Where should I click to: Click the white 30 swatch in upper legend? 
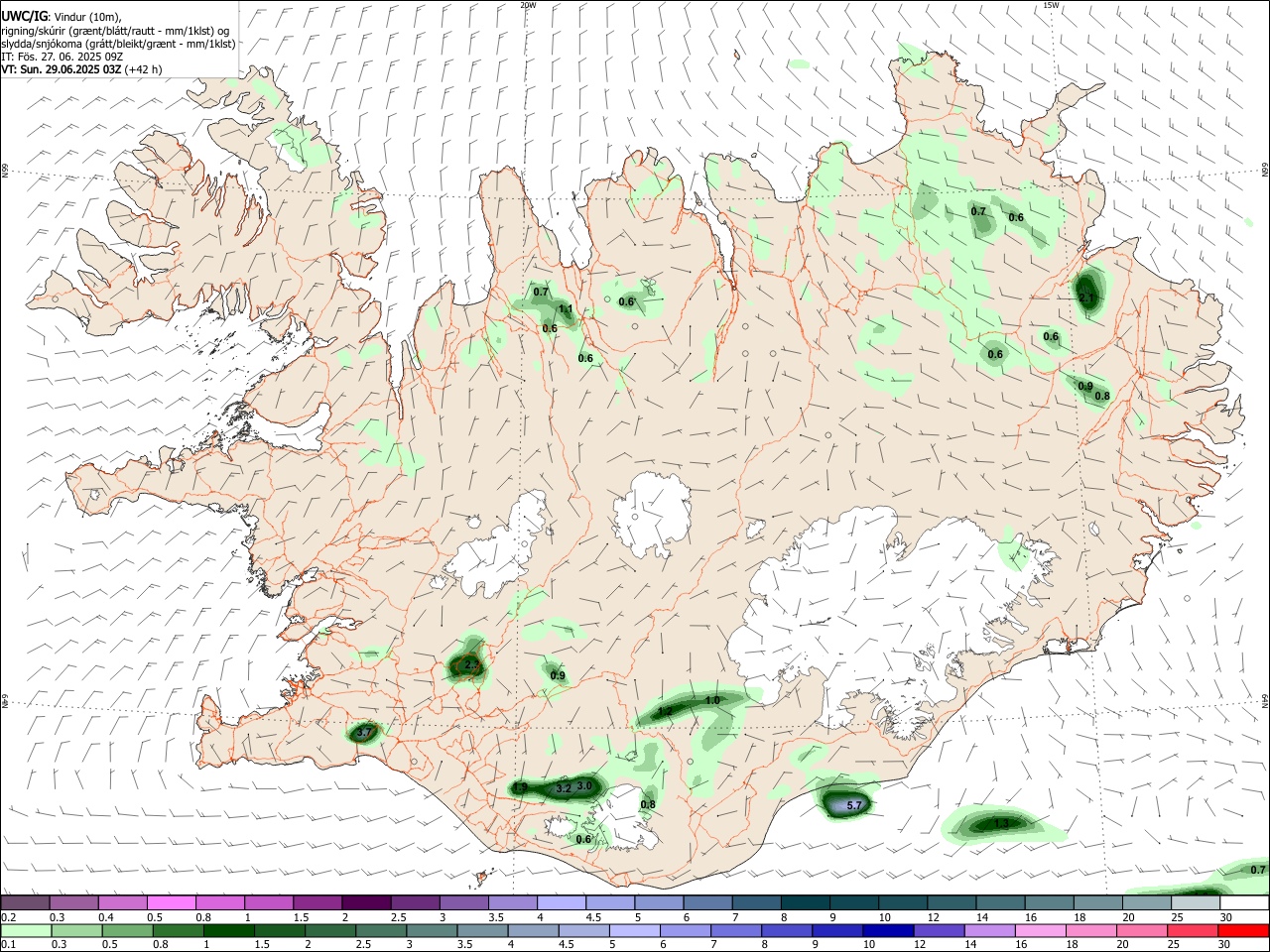pos(1244,902)
